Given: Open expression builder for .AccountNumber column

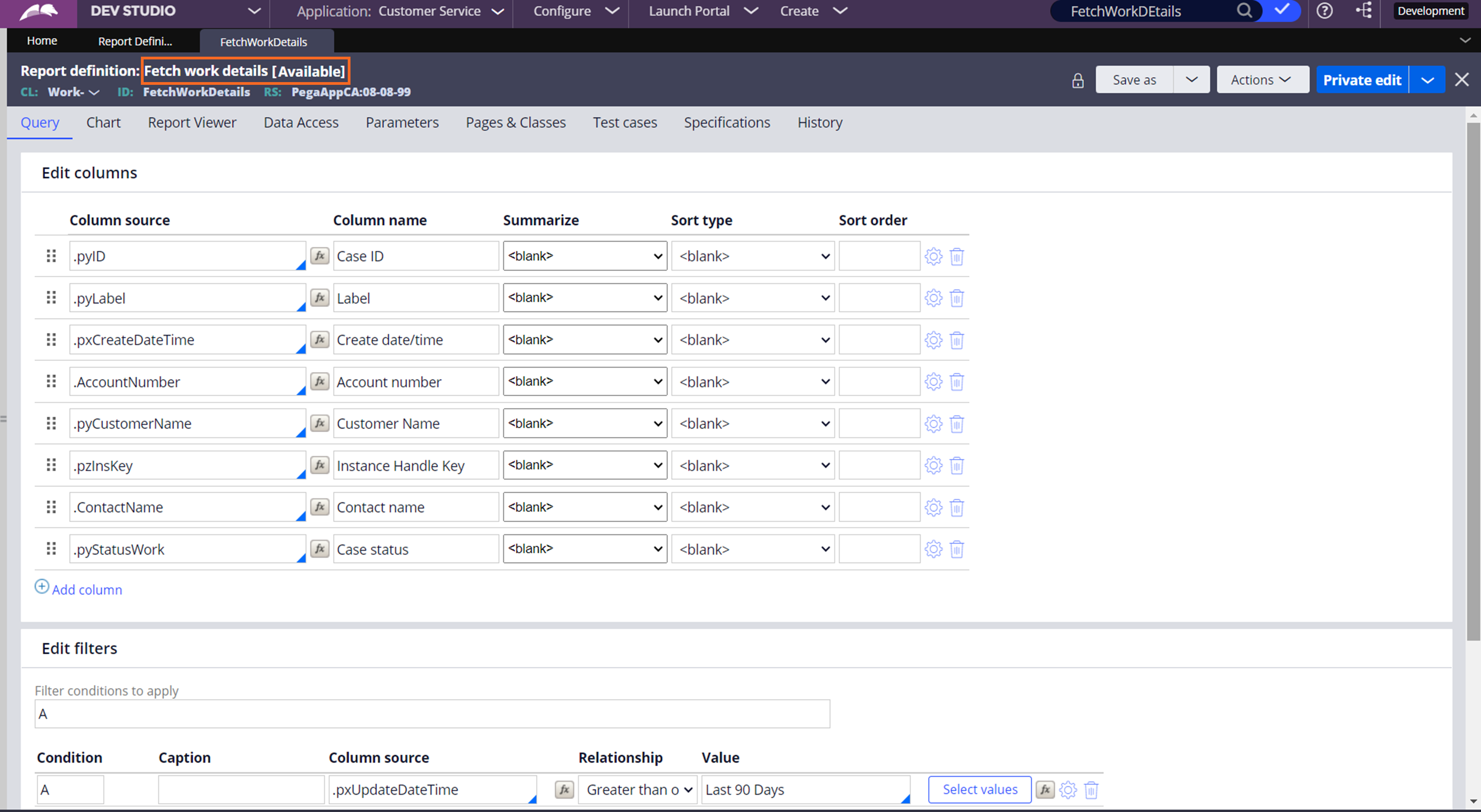Looking at the screenshot, I should pos(320,382).
